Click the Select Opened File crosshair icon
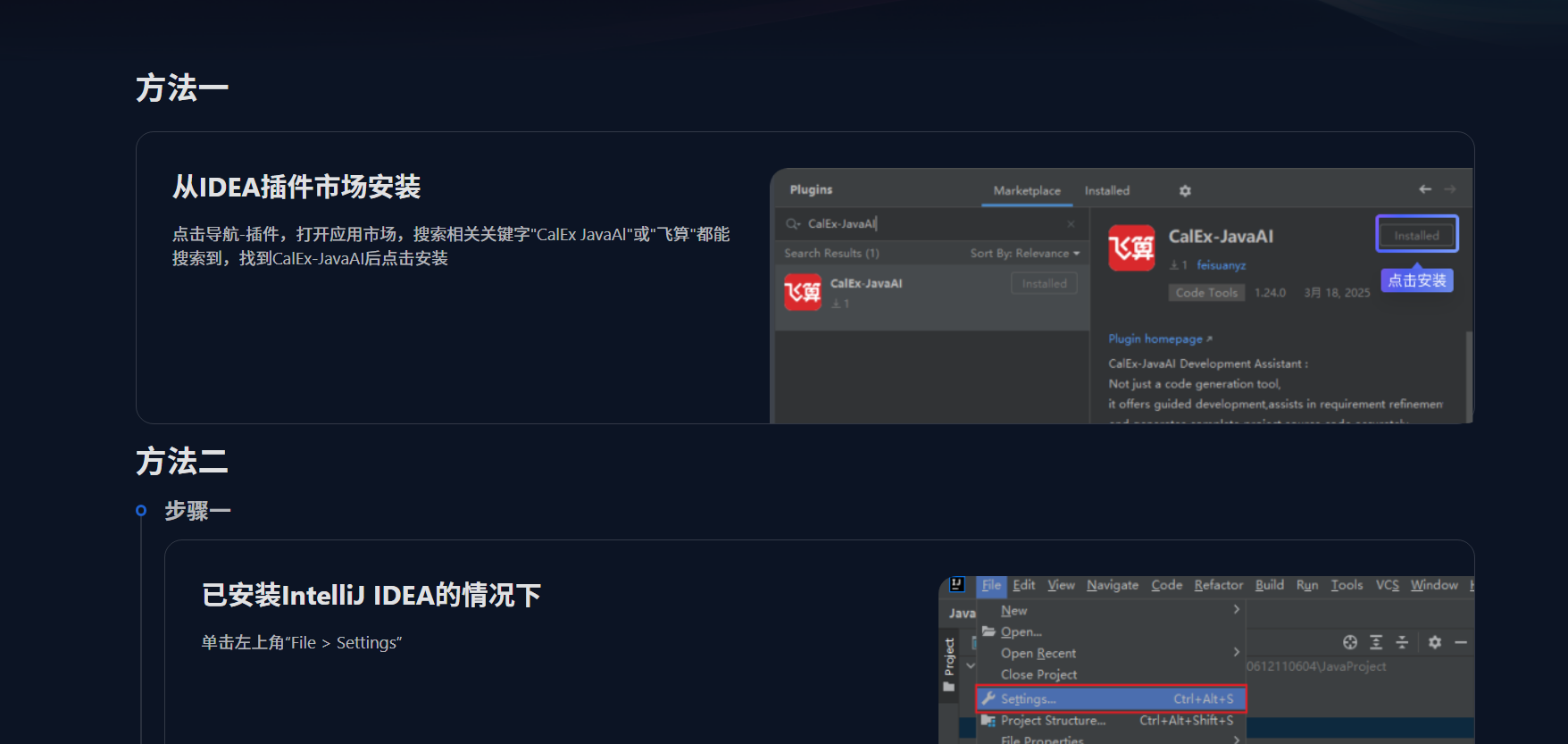1568x744 pixels. click(x=1350, y=642)
